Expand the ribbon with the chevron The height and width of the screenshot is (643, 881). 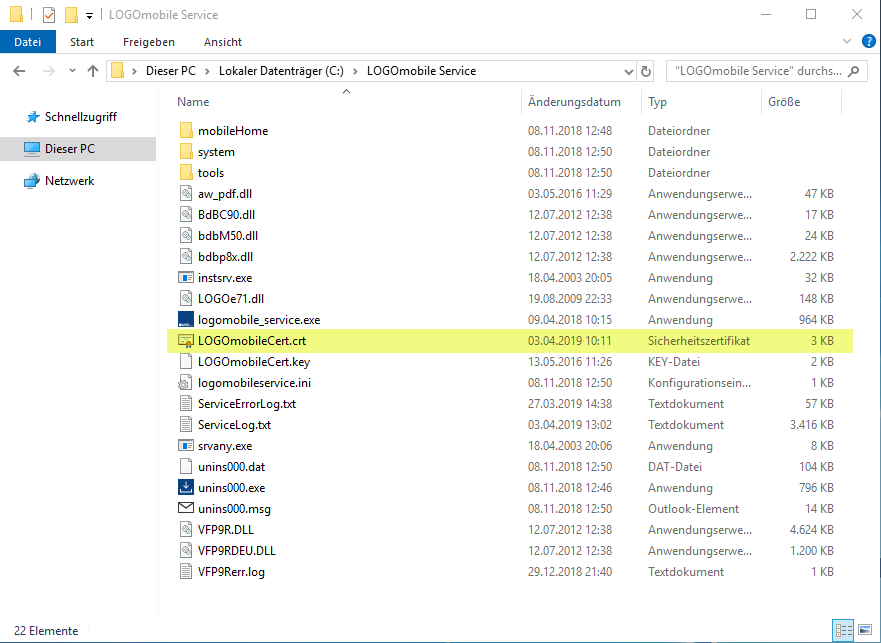847,41
